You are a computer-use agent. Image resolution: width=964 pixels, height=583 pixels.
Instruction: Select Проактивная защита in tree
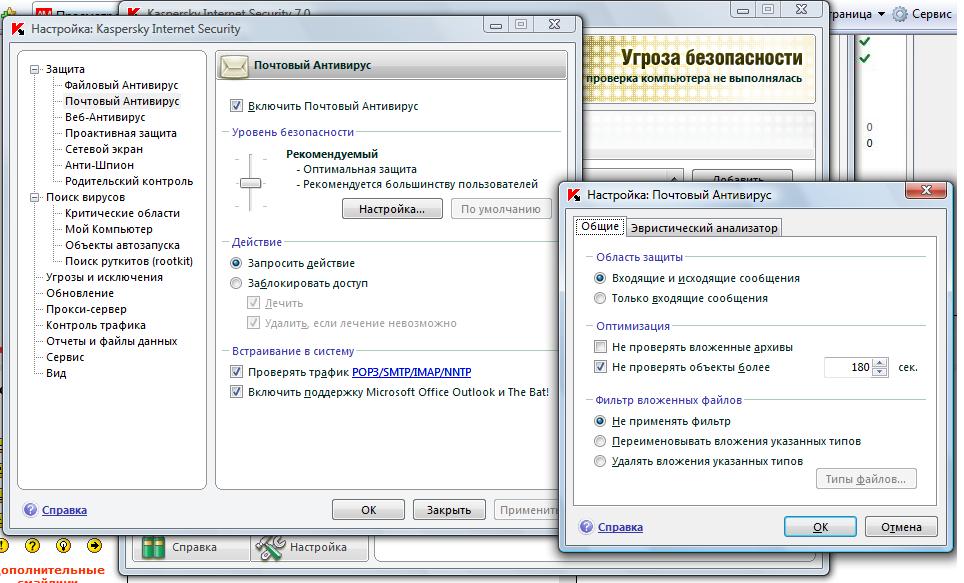pos(121,133)
